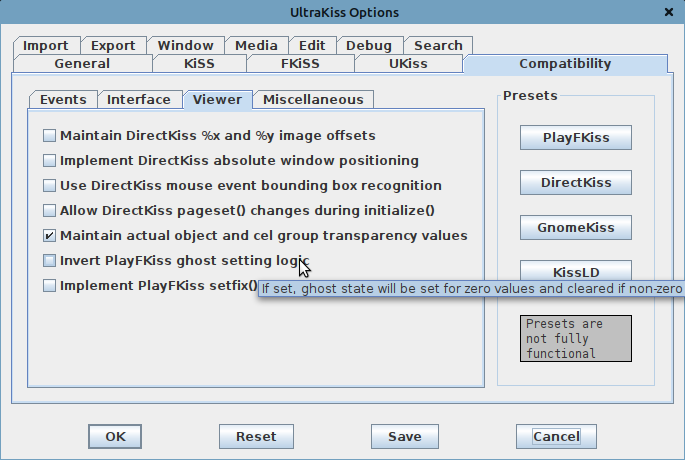Go to the Import tab
685x460 pixels.
click(46, 45)
